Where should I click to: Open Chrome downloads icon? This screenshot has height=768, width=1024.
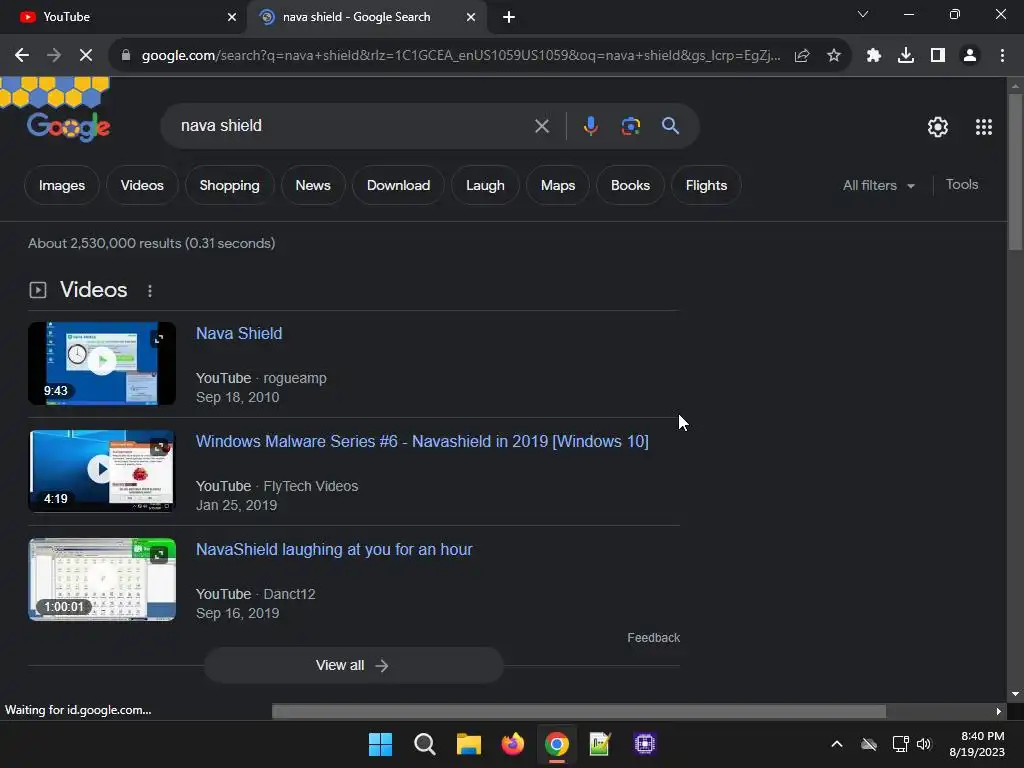[906, 56]
